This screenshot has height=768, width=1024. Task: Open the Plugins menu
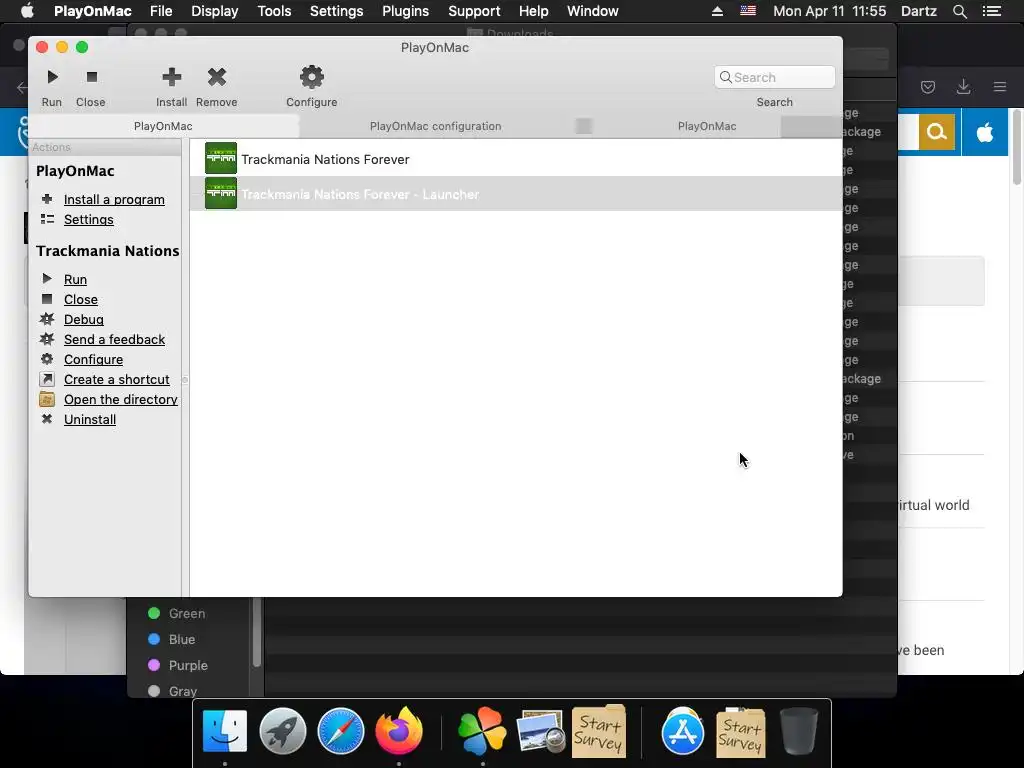click(406, 11)
